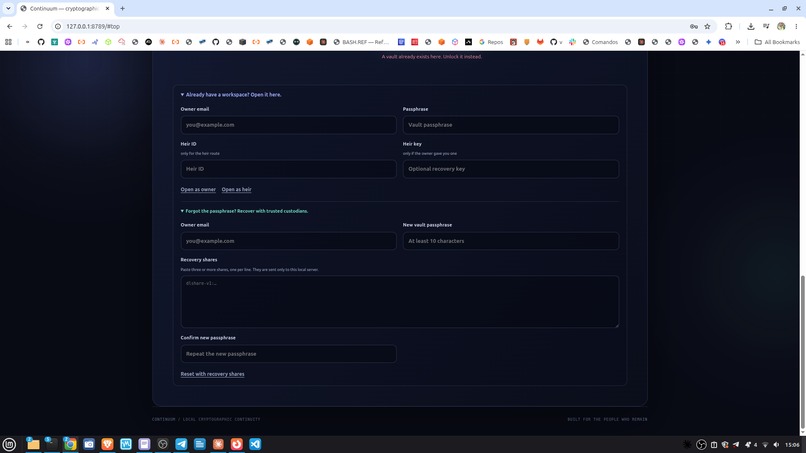Open the Comandos bookmark

click(600, 42)
